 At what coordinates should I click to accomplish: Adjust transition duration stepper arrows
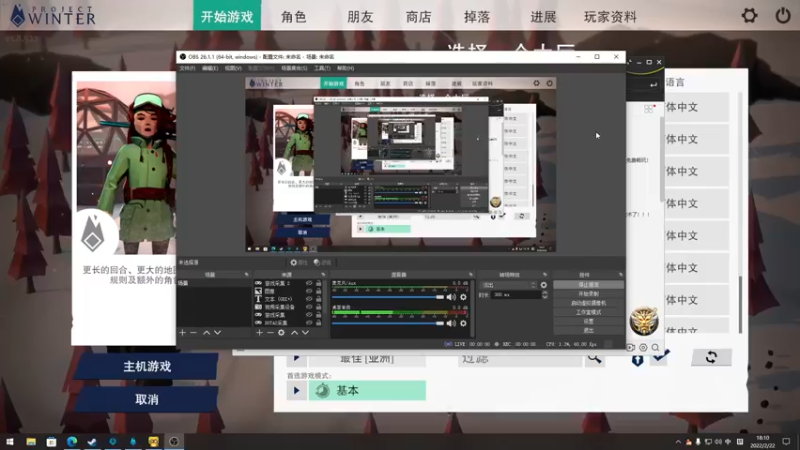coord(544,295)
